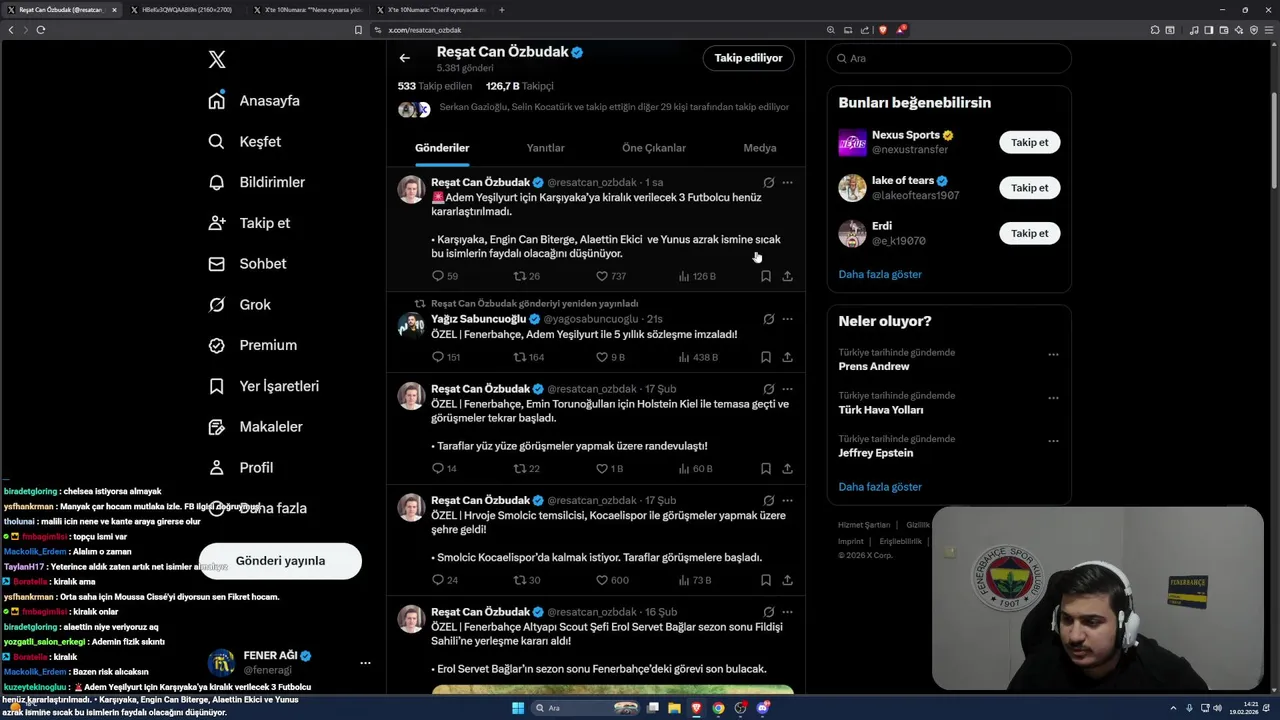Image resolution: width=1280 pixels, height=720 pixels.
Task: Open more options on Erol Servet Bağlar post
Action: click(788, 612)
